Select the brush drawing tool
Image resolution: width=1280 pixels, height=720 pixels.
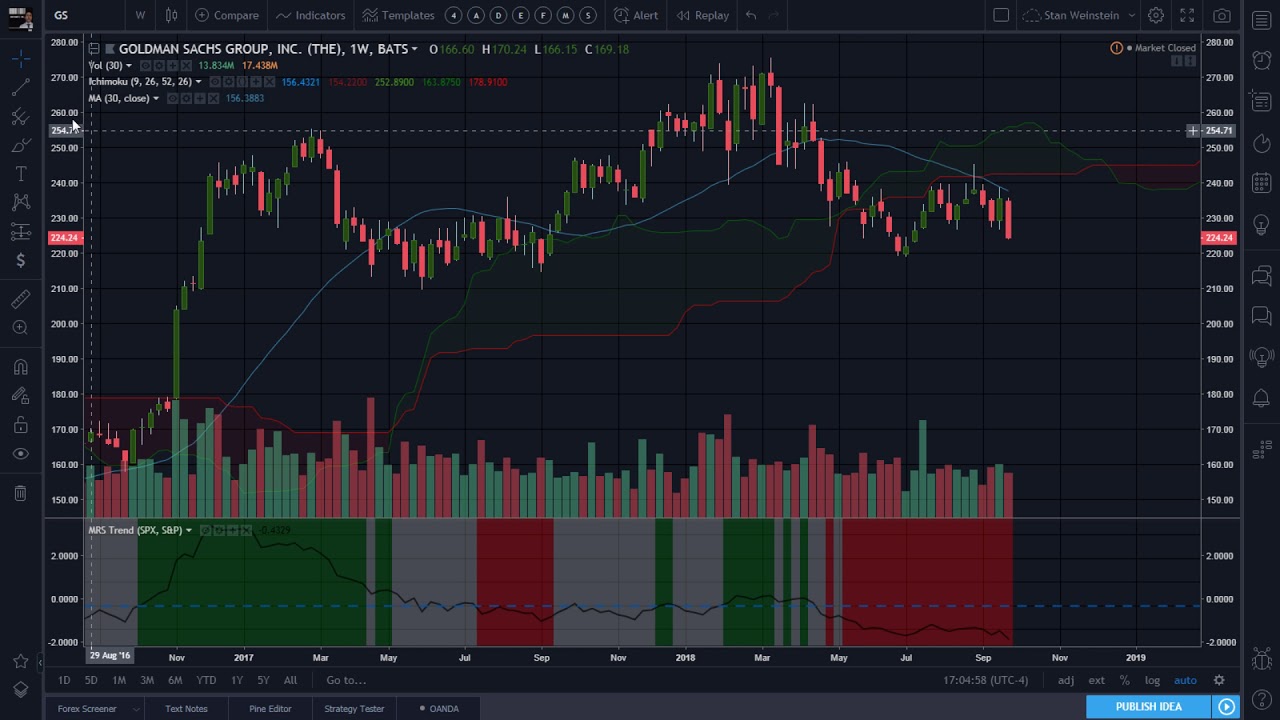click(x=20, y=146)
